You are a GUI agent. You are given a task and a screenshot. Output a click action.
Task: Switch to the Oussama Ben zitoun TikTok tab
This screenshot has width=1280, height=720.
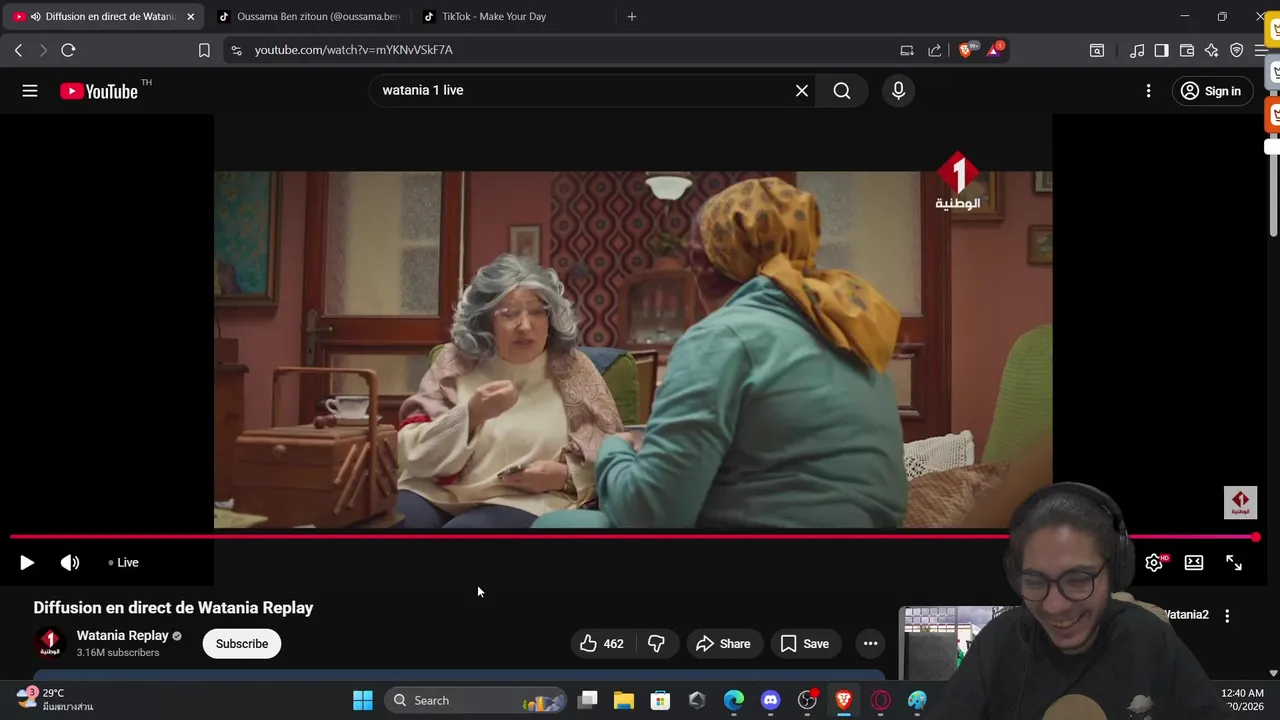tap(309, 17)
